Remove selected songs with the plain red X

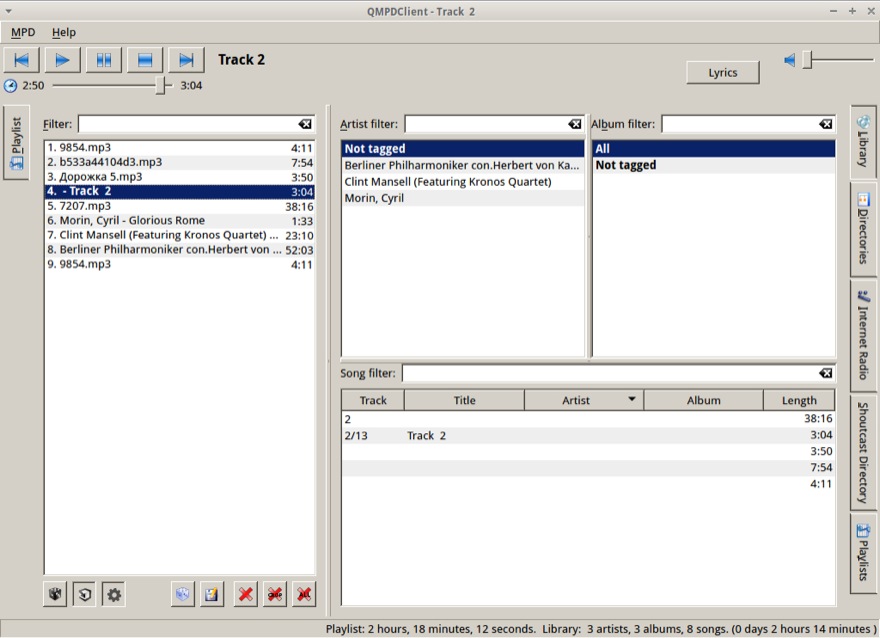[246, 594]
